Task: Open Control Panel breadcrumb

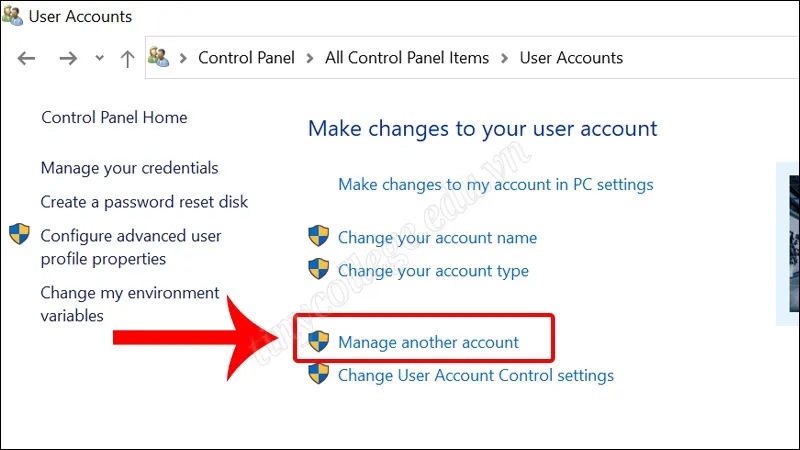Action: 246,58
